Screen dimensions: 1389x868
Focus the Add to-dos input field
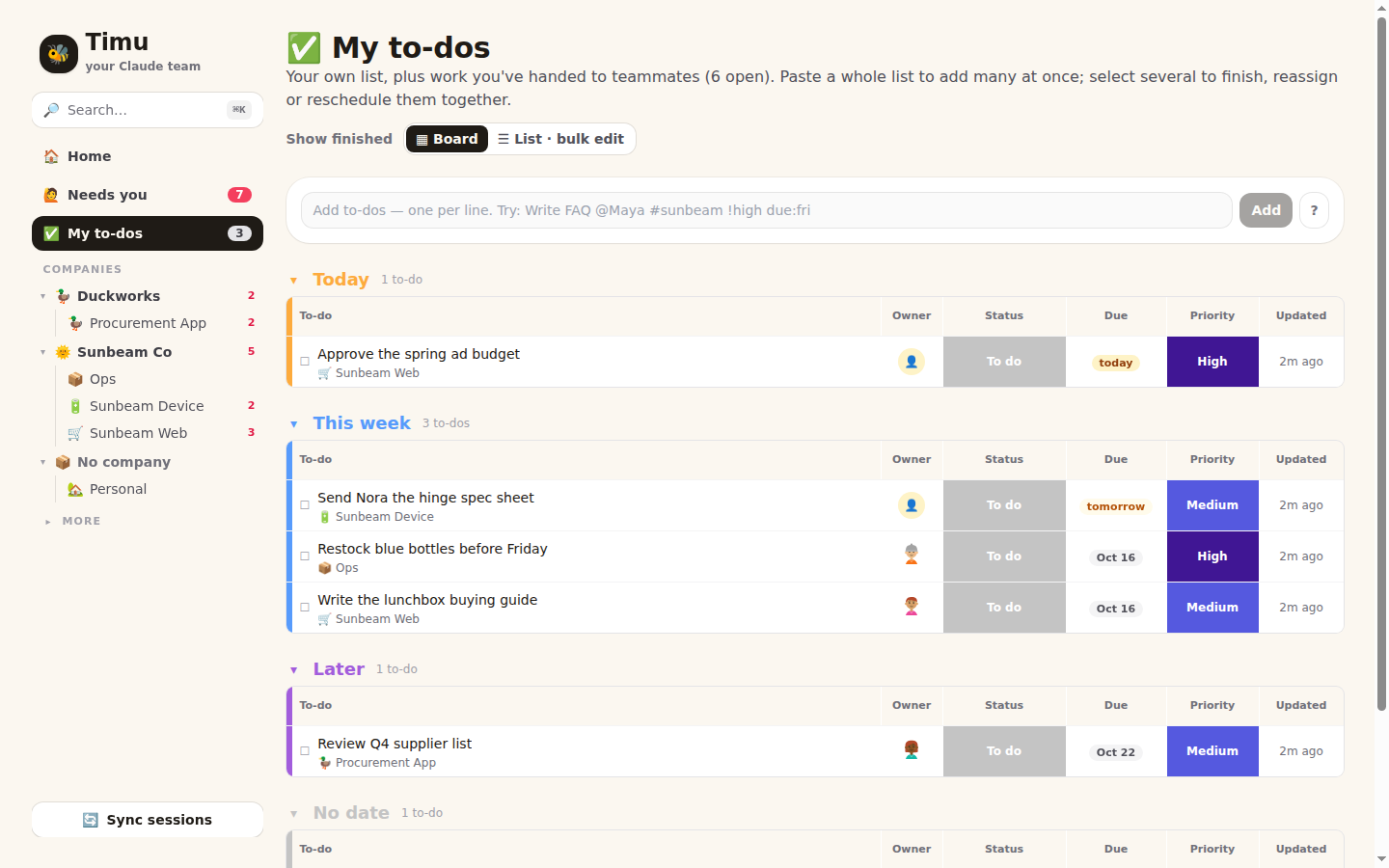pos(767,210)
